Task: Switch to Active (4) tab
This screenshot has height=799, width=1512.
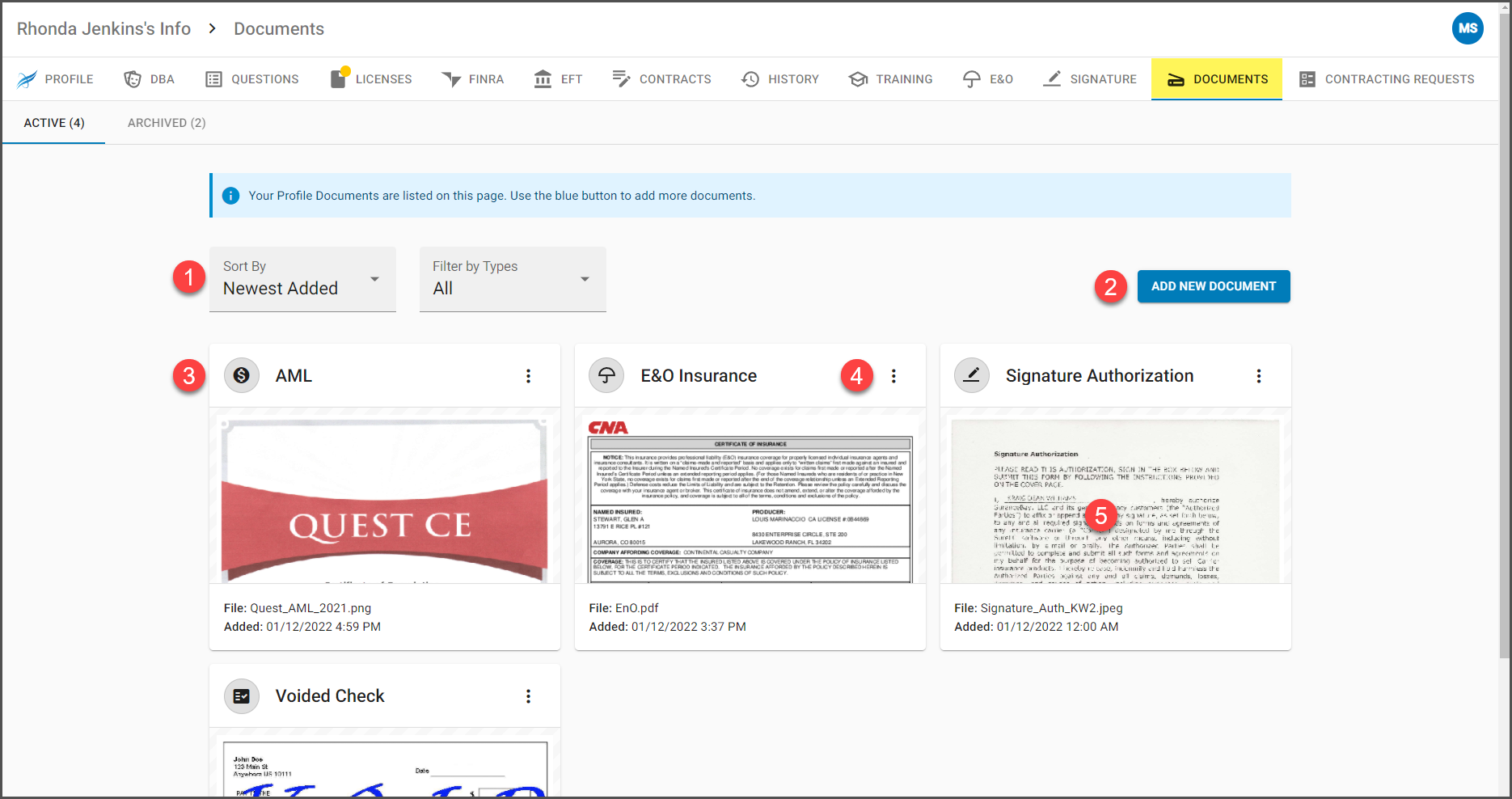Action: coord(54,123)
